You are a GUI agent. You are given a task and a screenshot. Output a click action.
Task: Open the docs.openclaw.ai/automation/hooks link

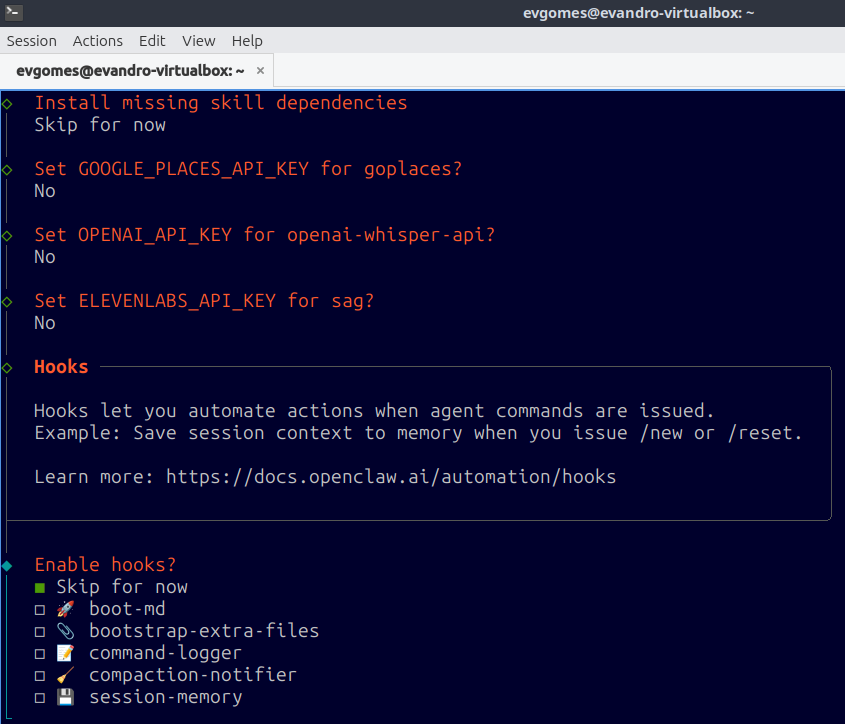(x=391, y=477)
